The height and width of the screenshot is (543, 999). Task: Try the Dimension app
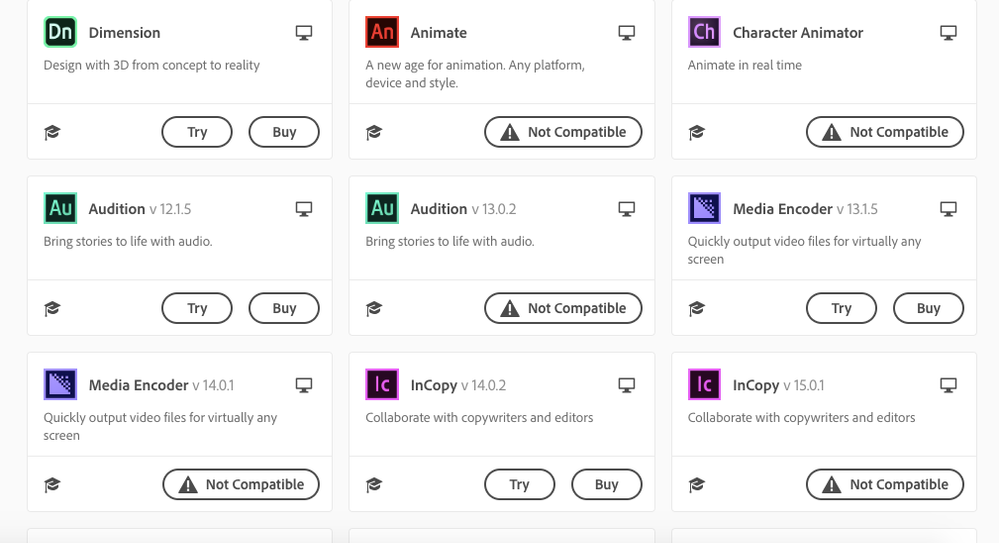[x=197, y=132]
